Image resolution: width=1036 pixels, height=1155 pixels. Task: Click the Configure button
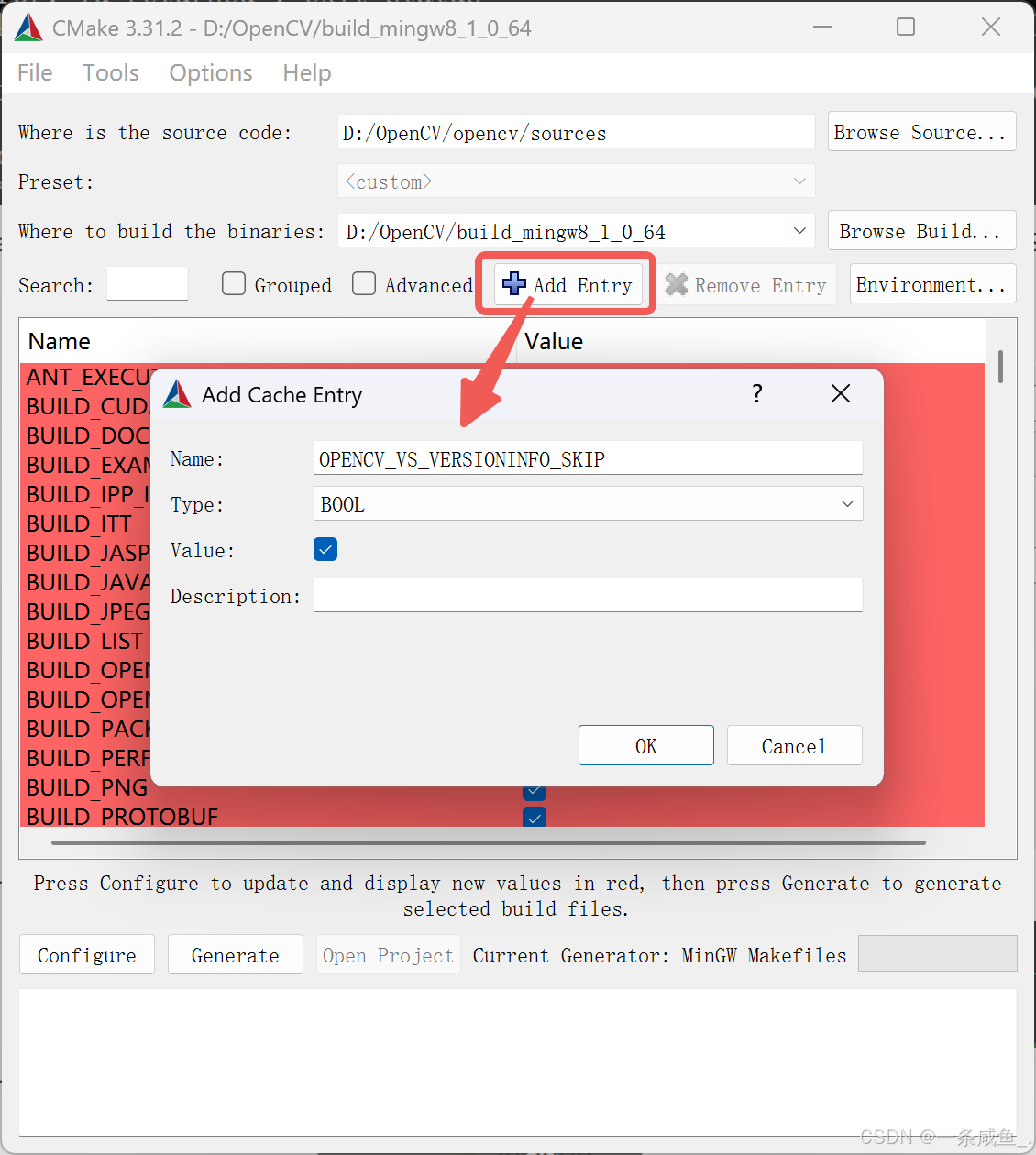pyautogui.click(x=87, y=954)
